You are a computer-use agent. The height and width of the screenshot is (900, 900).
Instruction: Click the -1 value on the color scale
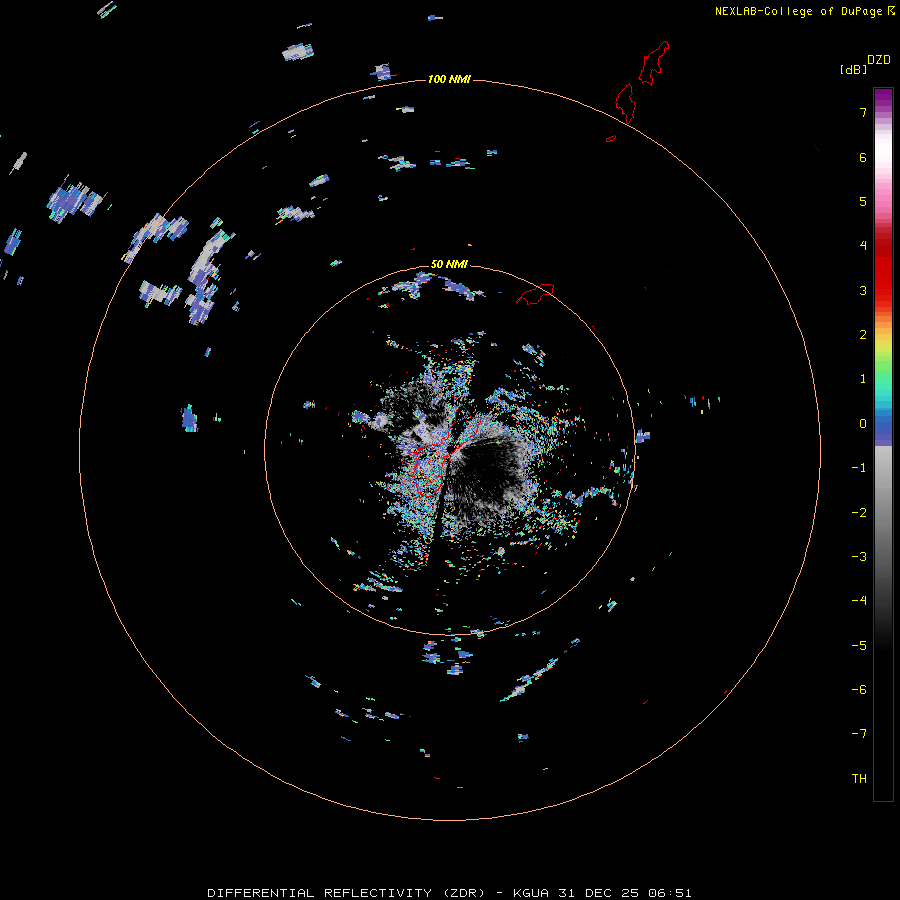859,468
